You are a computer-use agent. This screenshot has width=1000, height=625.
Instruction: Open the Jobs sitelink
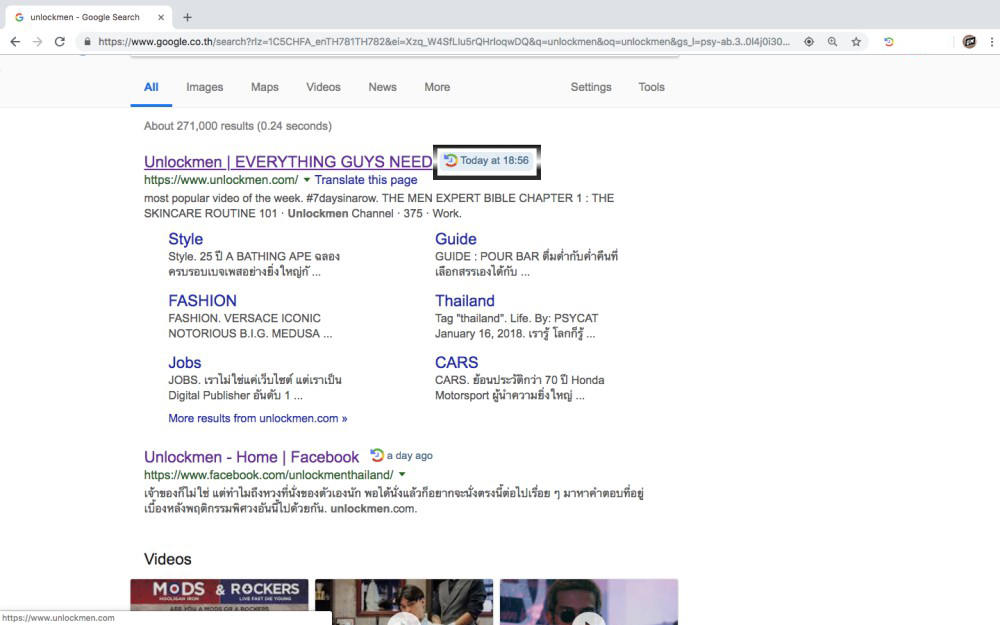pos(185,362)
